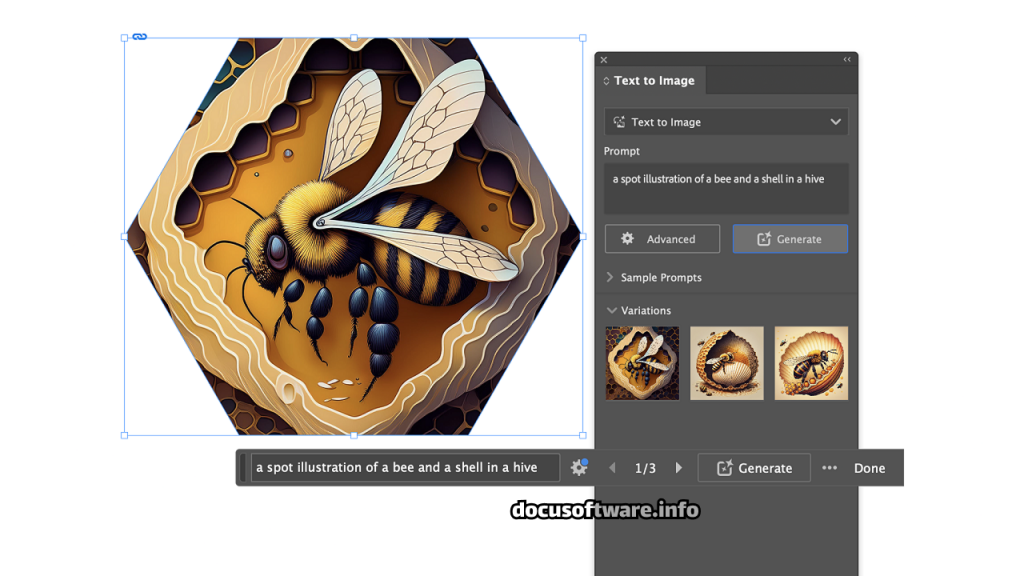Open settings gear in contextual taskbar

(x=579, y=468)
